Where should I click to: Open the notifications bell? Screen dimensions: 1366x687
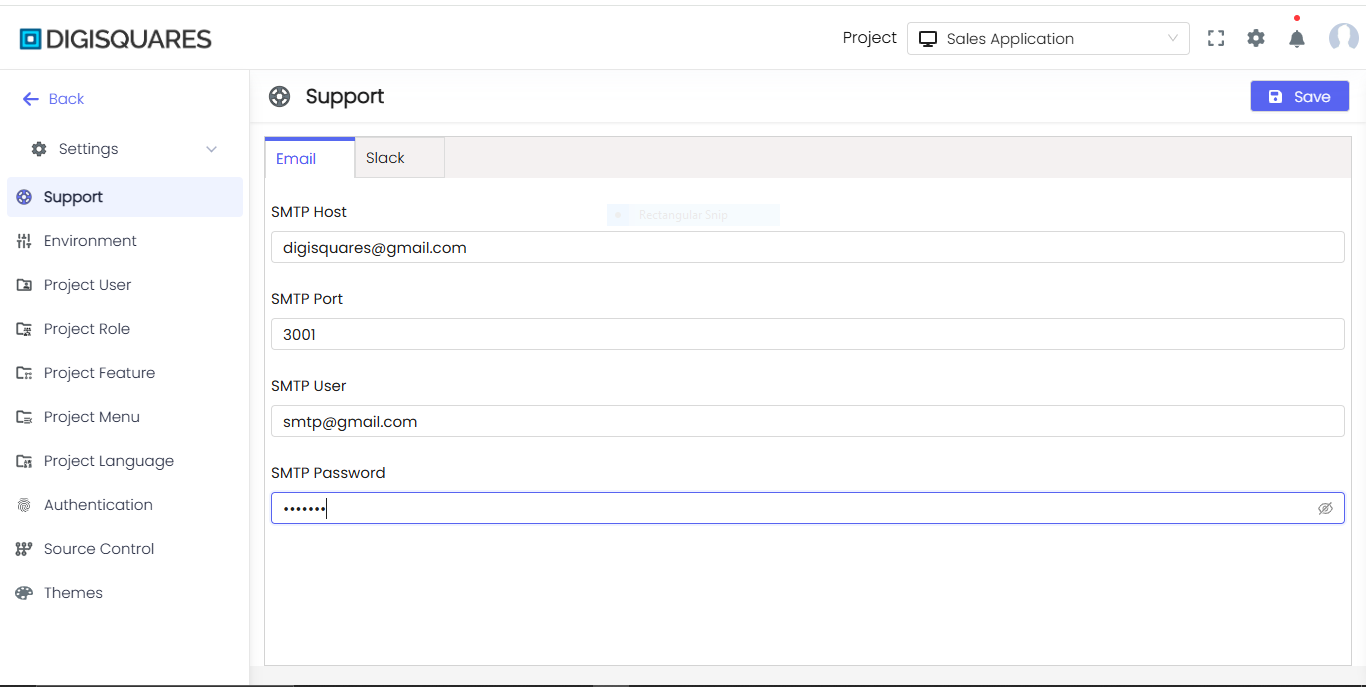(x=1297, y=38)
